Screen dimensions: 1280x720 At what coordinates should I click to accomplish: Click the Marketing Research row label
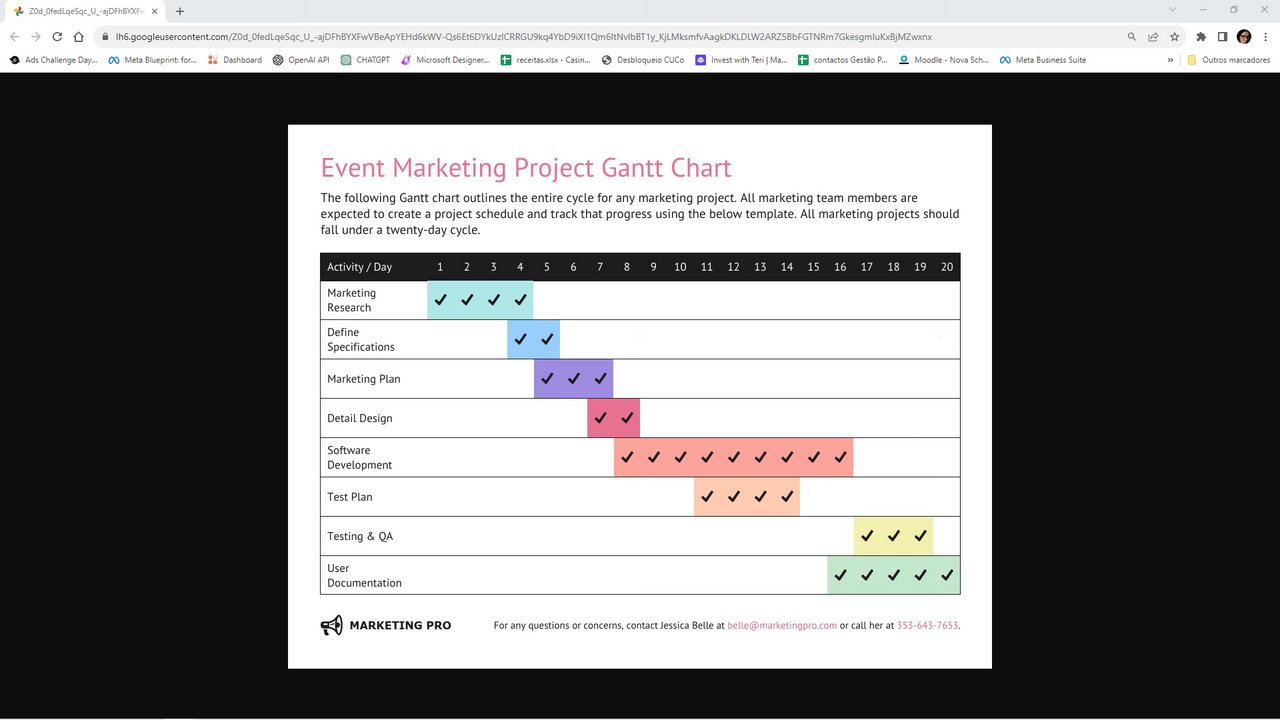point(351,300)
